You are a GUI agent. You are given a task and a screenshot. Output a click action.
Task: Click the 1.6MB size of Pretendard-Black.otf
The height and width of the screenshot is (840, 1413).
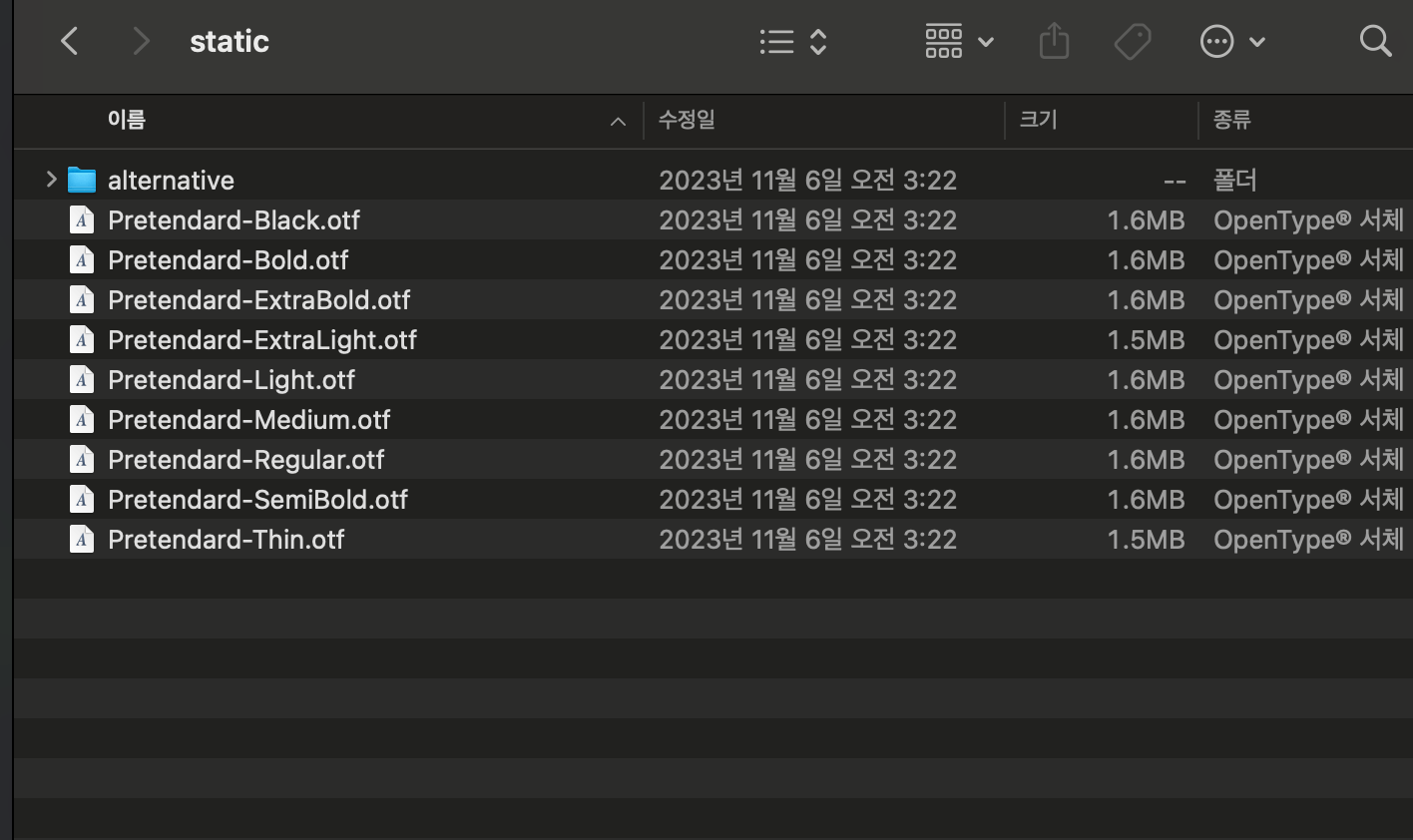1146,220
